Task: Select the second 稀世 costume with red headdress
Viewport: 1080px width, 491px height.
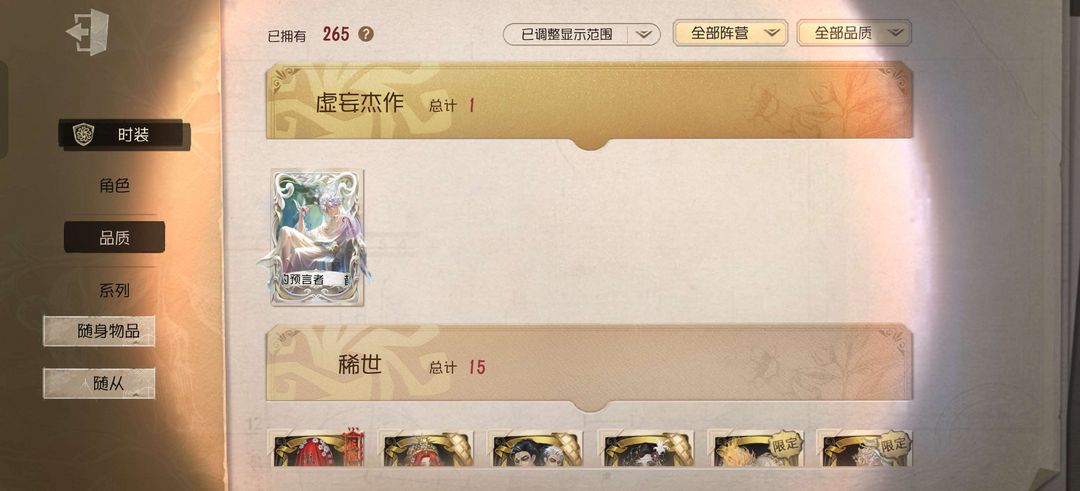Action: (426, 448)
